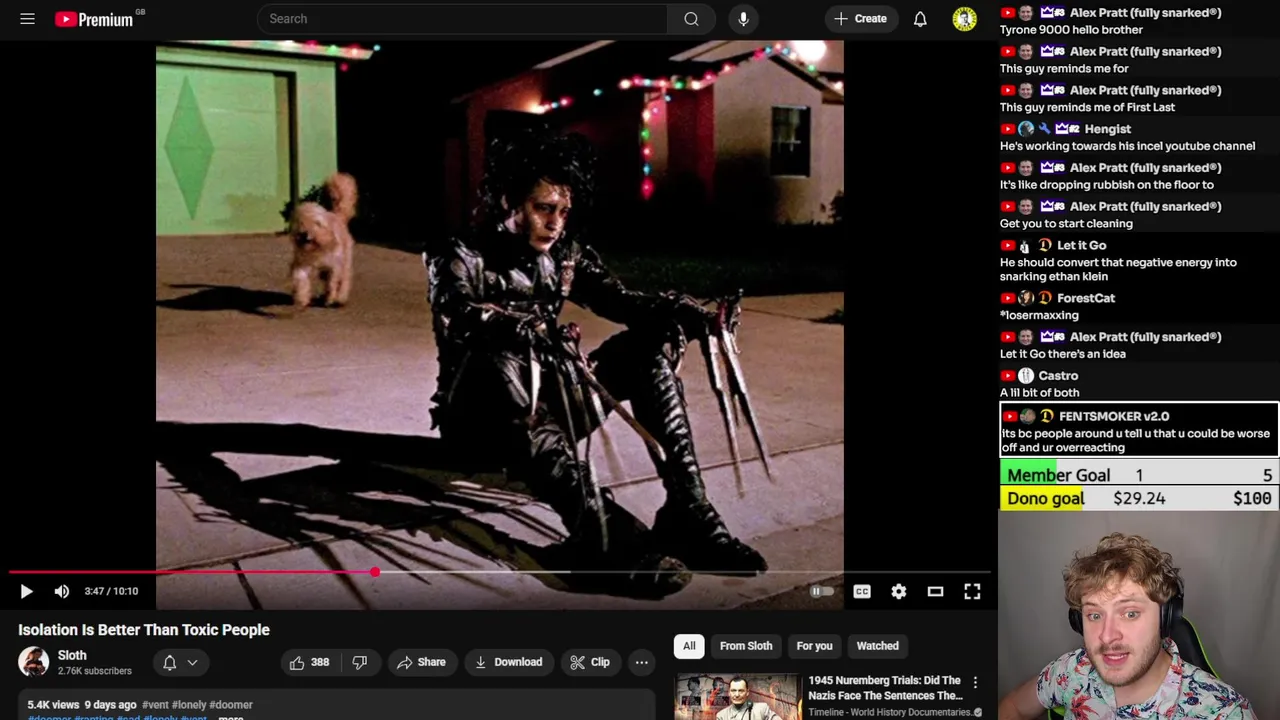Click Hengist chat username
Viewport: 1280px width, 720px height.
1107,129
